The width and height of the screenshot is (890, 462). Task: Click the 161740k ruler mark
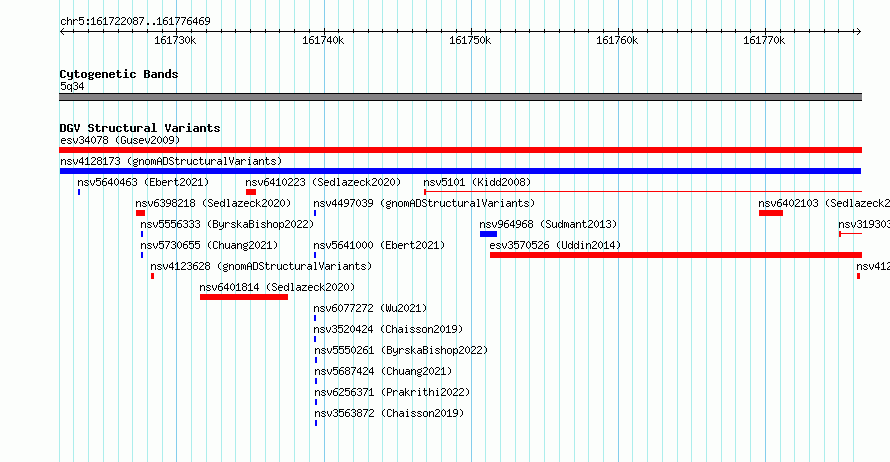coord(323,40)
